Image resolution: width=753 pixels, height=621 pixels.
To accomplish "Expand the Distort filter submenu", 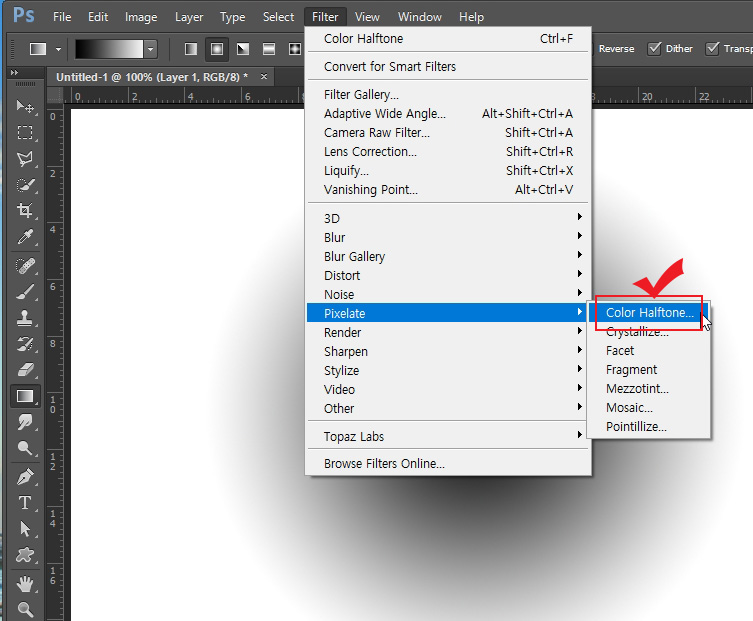I will (449, 275).
